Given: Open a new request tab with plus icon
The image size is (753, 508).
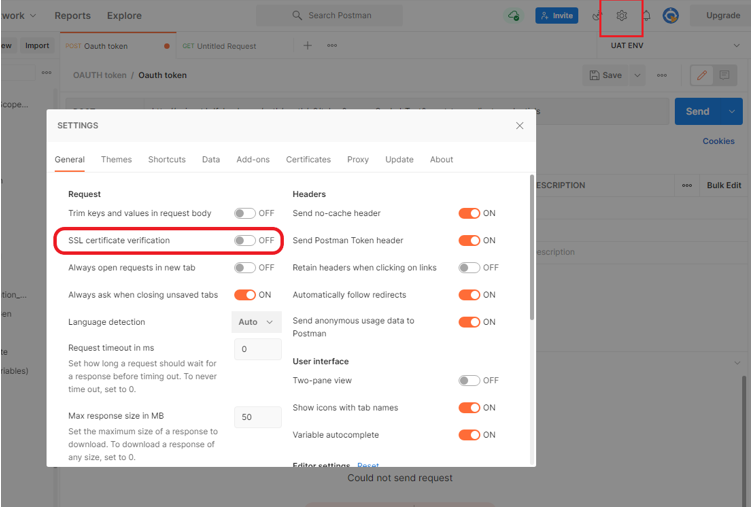Looking at the screenshot, I should coord(307,46).
